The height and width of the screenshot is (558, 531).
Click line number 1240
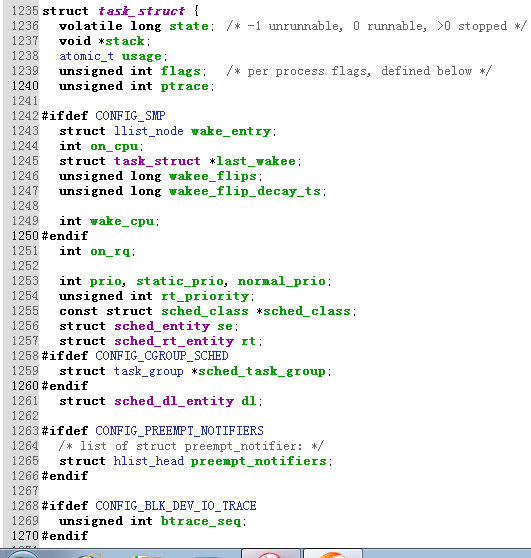click(x=25, y=86)
